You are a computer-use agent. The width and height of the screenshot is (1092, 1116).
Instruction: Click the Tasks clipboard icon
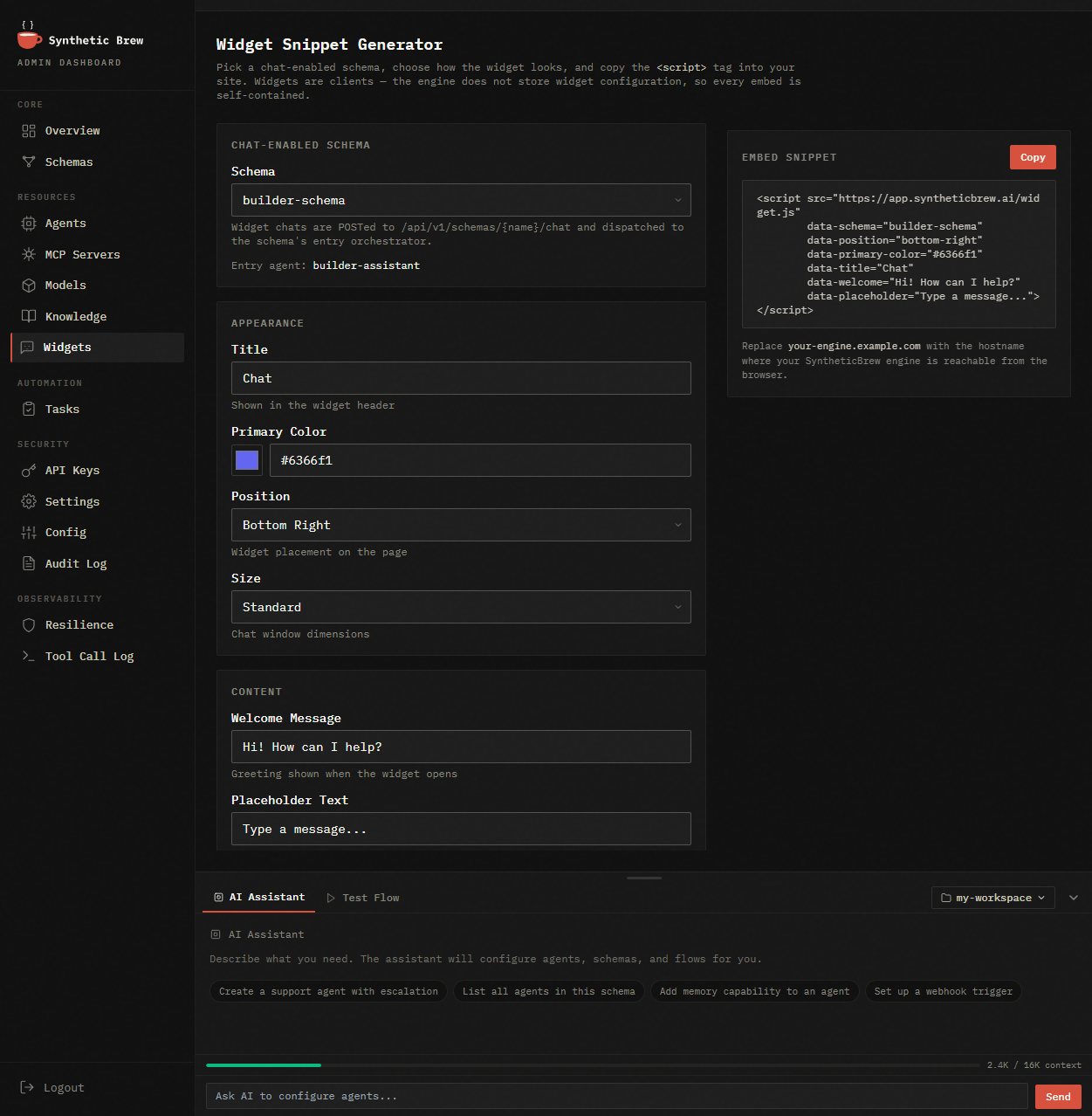tap(29, 410)
